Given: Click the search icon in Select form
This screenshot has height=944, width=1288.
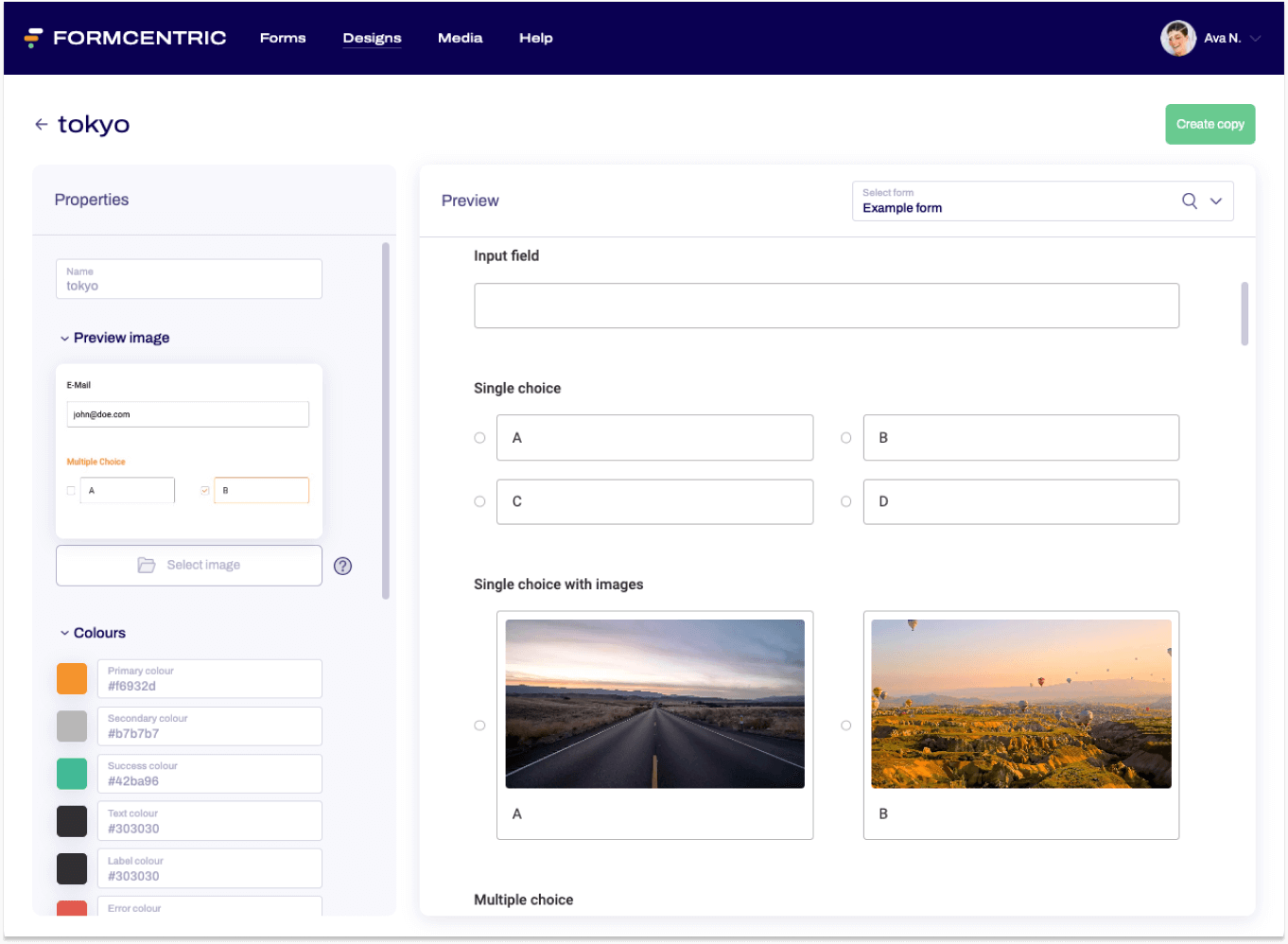Looking at the screenshot, I should pos(1189,201).
